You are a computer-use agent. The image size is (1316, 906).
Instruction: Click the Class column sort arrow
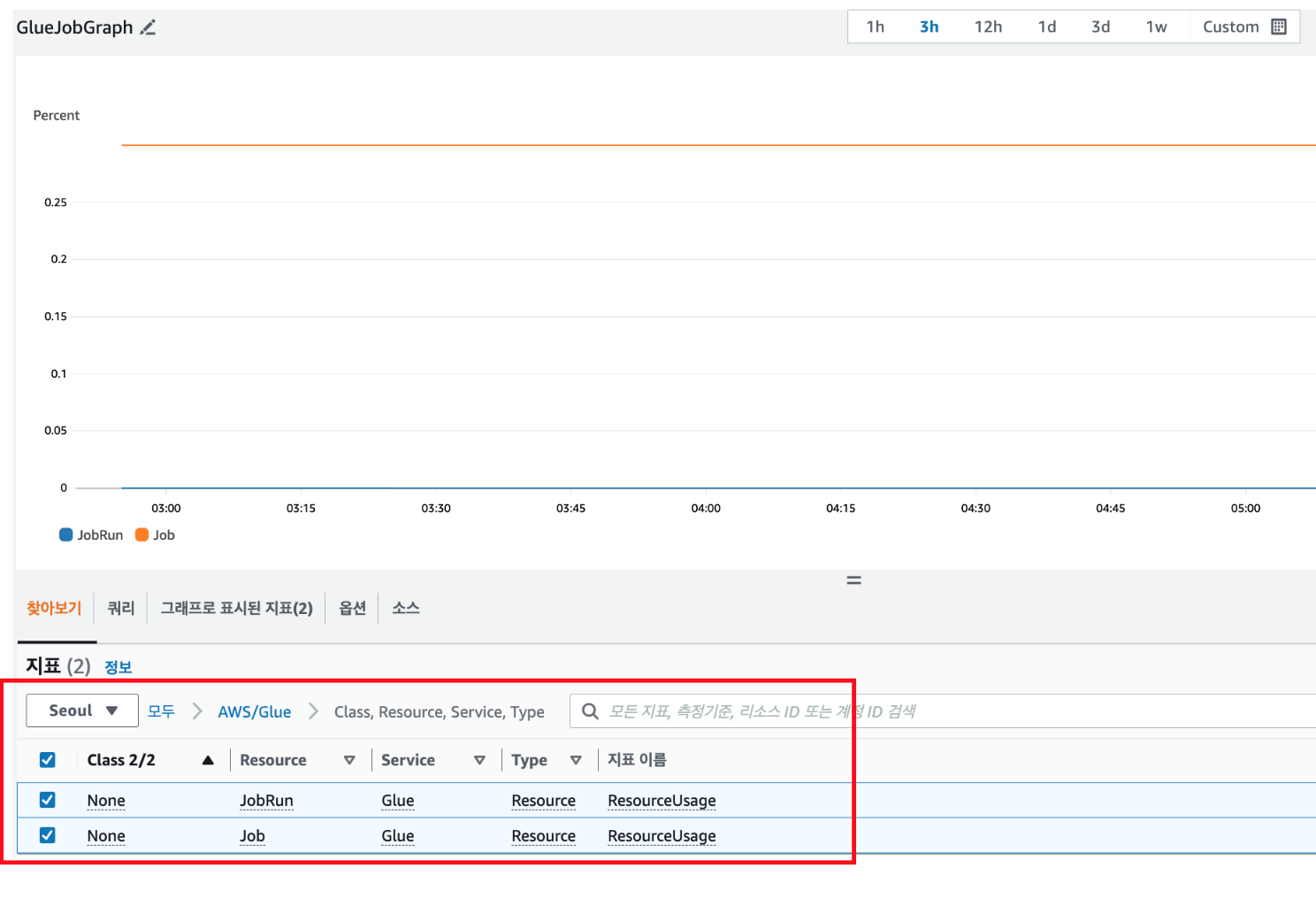coord(207,759)
